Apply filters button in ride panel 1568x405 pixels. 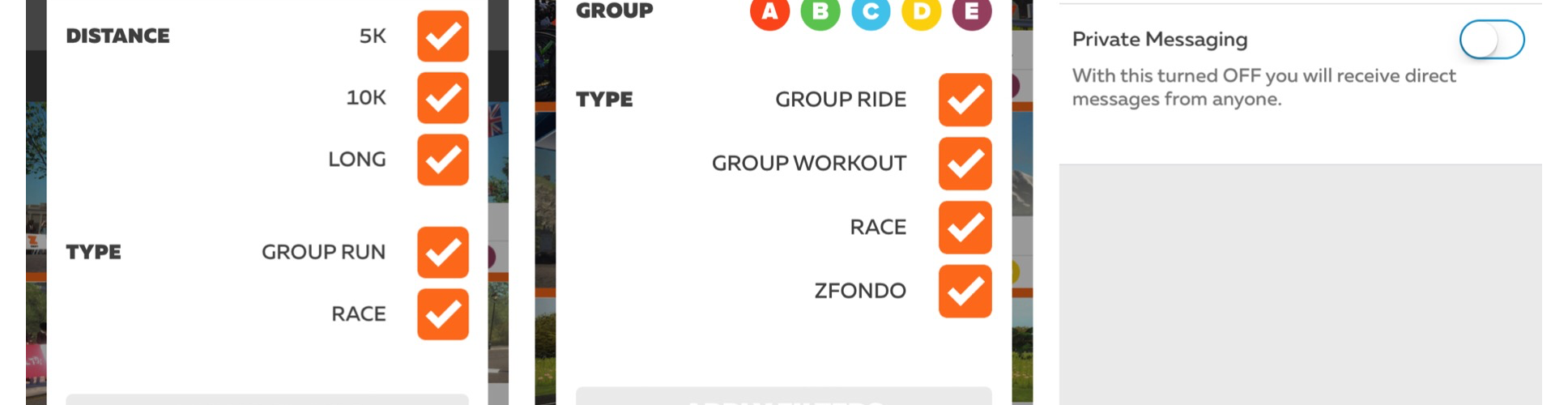783,397
